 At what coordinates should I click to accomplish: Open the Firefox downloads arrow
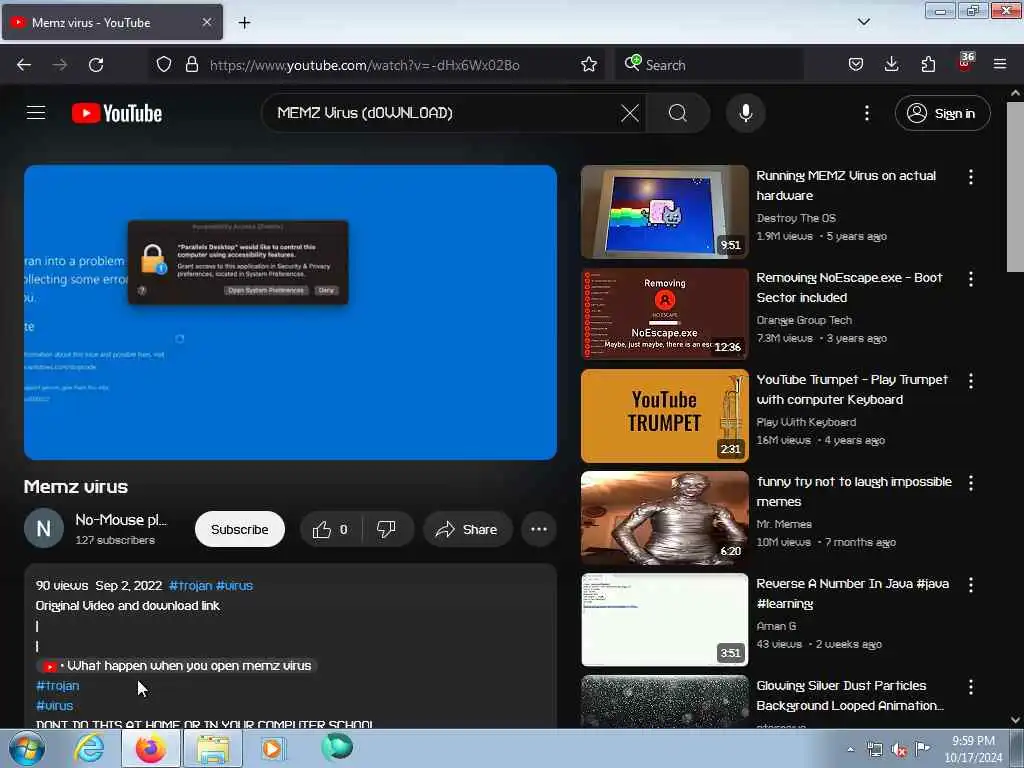891,64
